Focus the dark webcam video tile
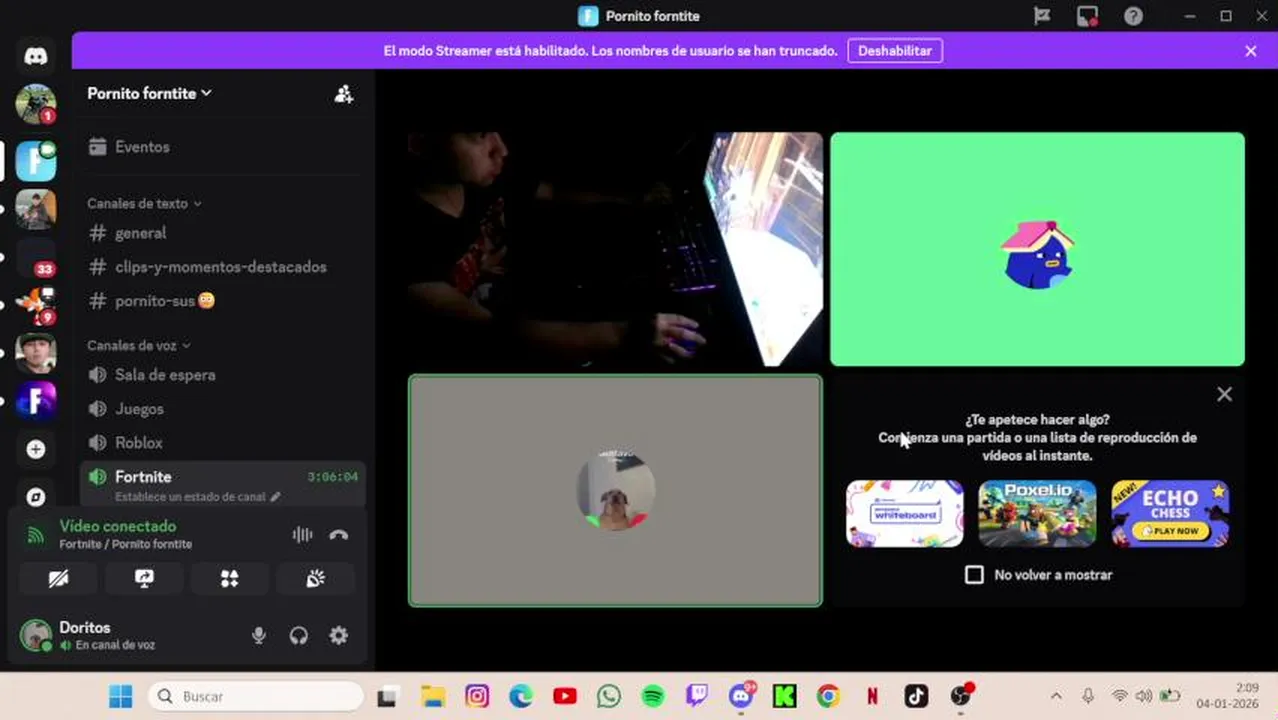 [x=615, y=249]
